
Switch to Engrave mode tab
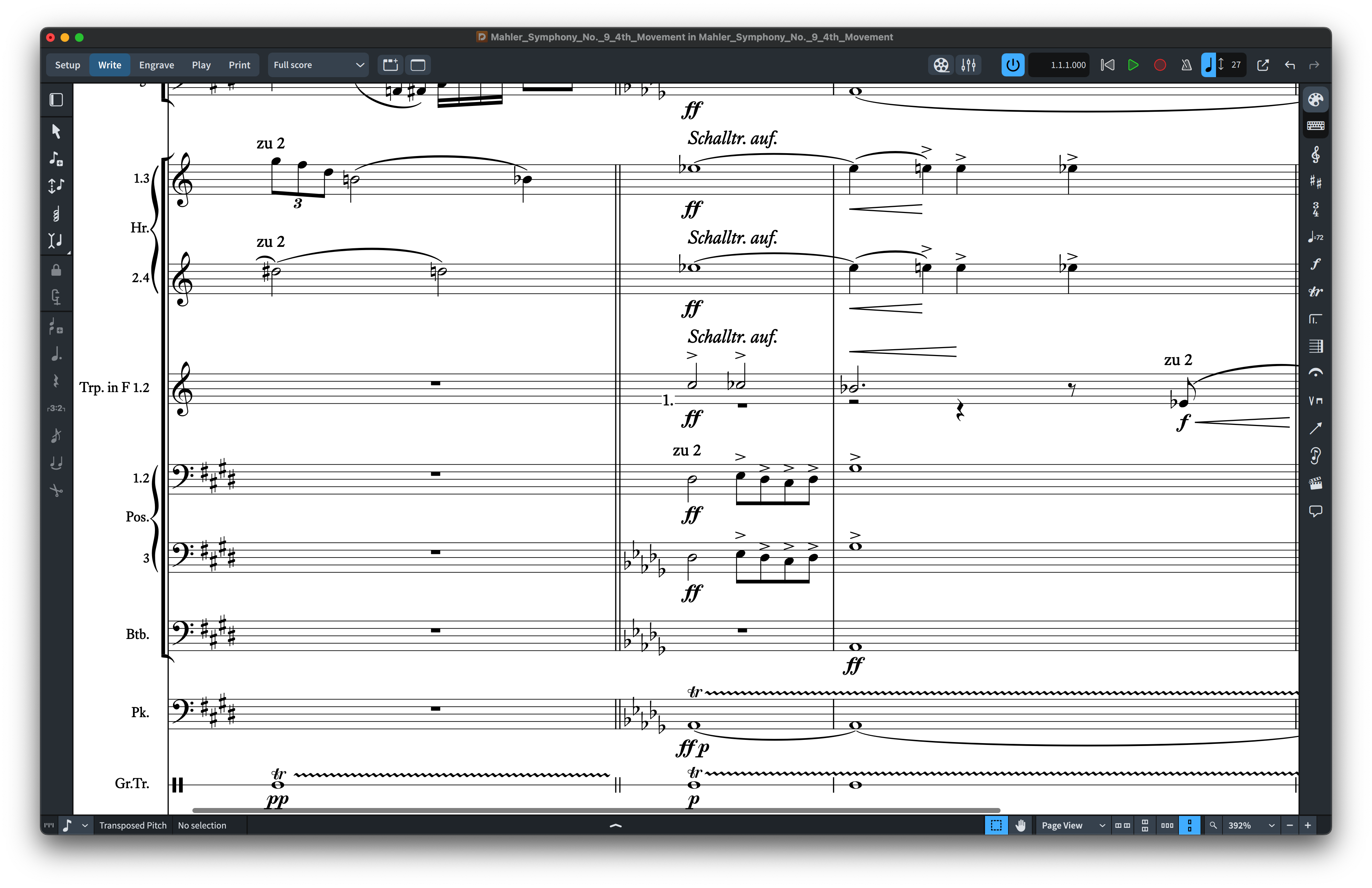[156, 65]
